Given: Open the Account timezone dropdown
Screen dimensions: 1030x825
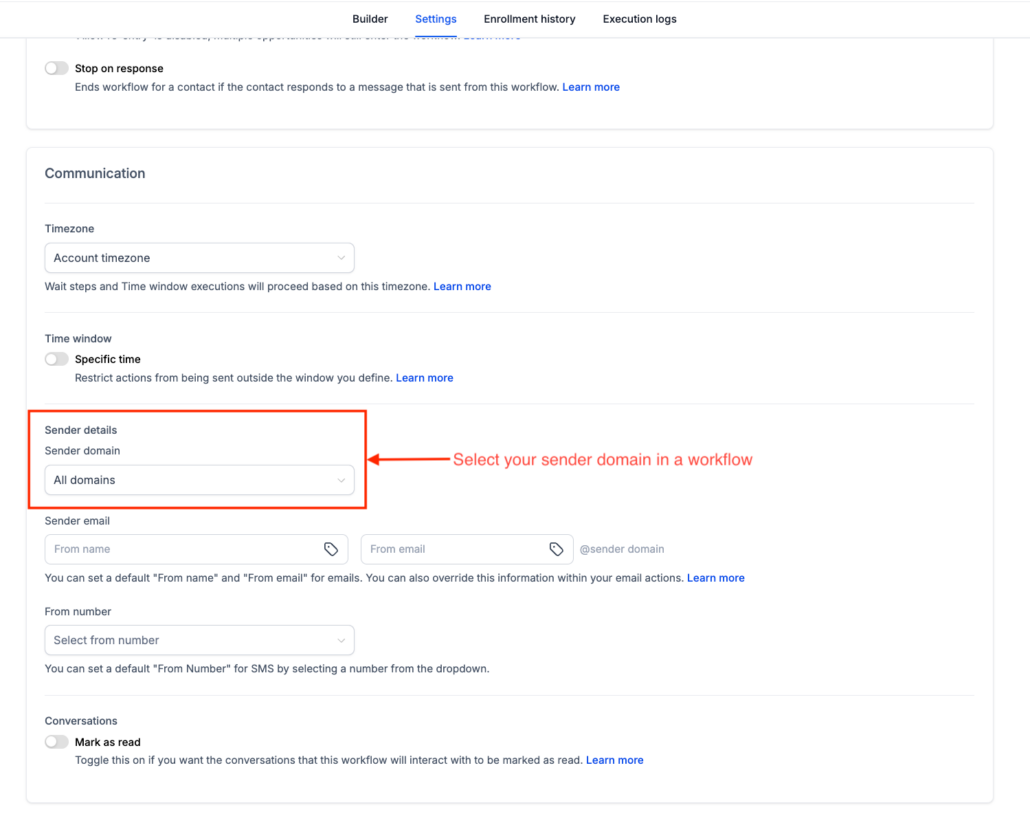Looking at the screenshot, I should click(x=200, y=258).
